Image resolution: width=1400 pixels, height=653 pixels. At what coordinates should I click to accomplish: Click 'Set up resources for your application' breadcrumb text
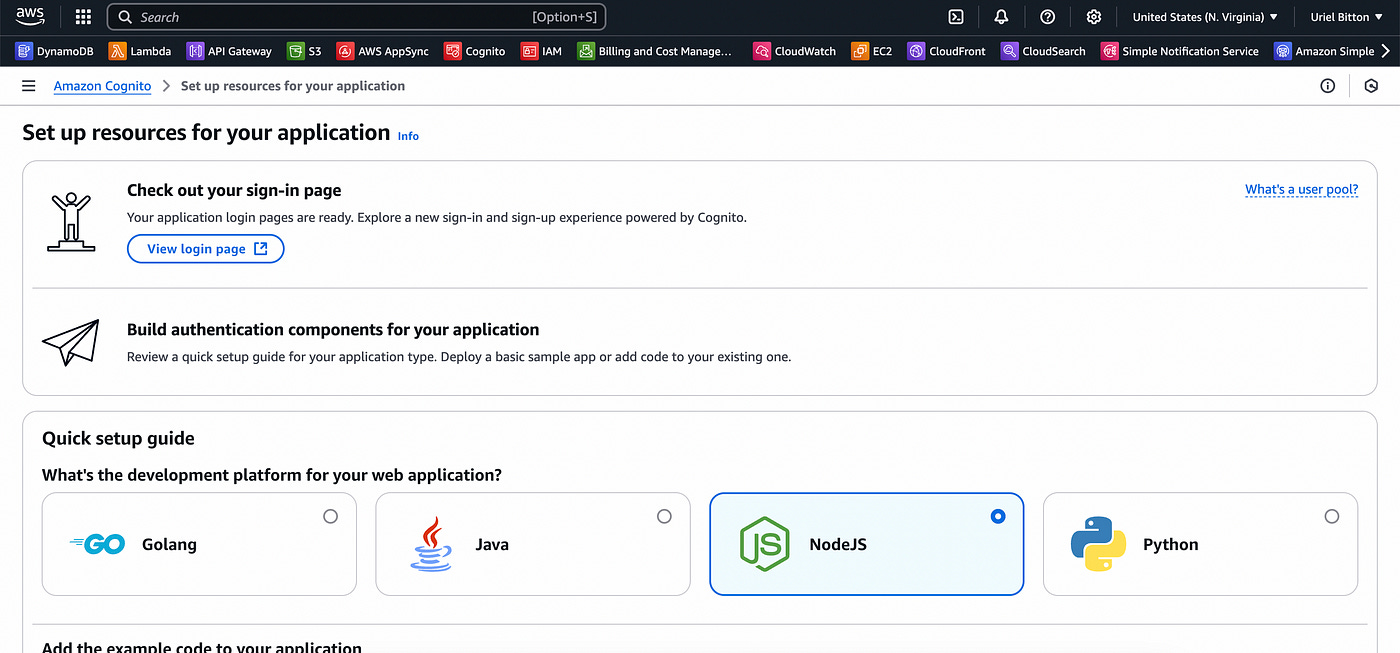[293, 86]
